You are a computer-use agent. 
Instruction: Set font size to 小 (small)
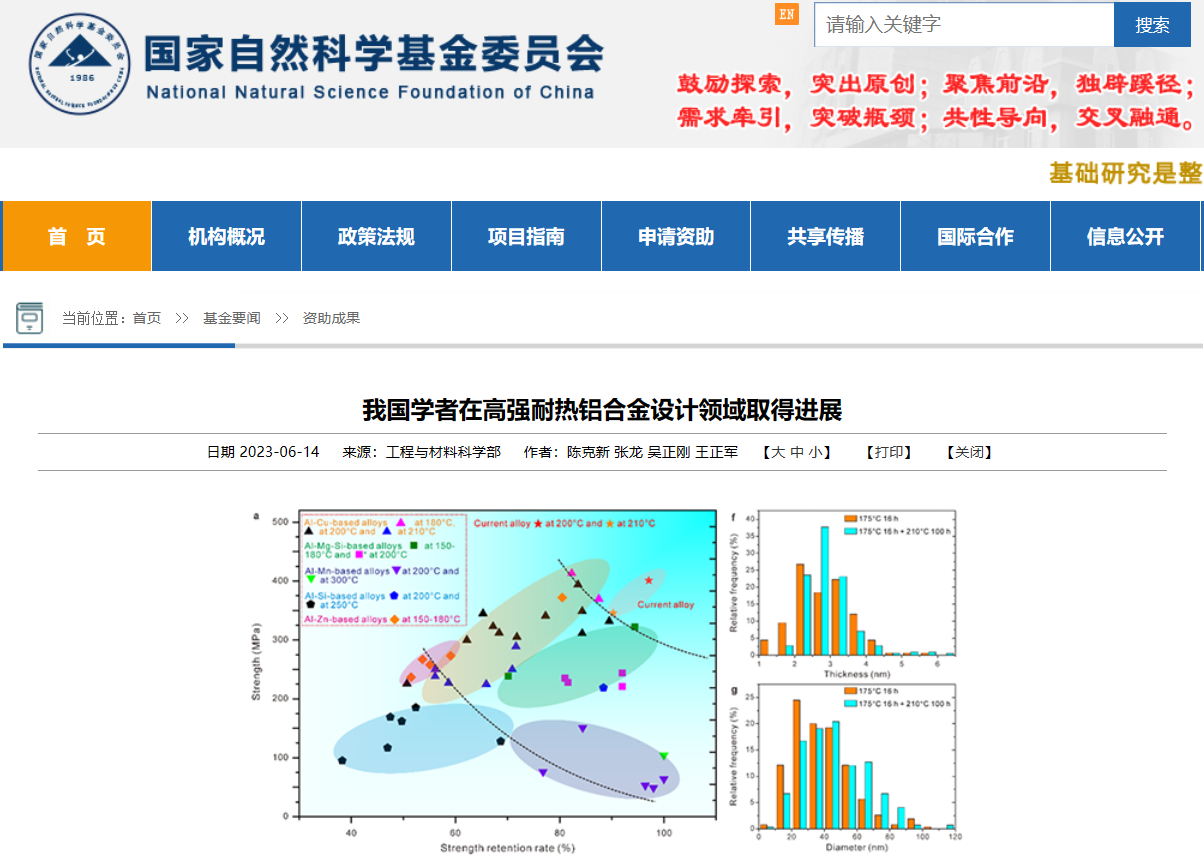pyautogui.click(x=815, y=452)
